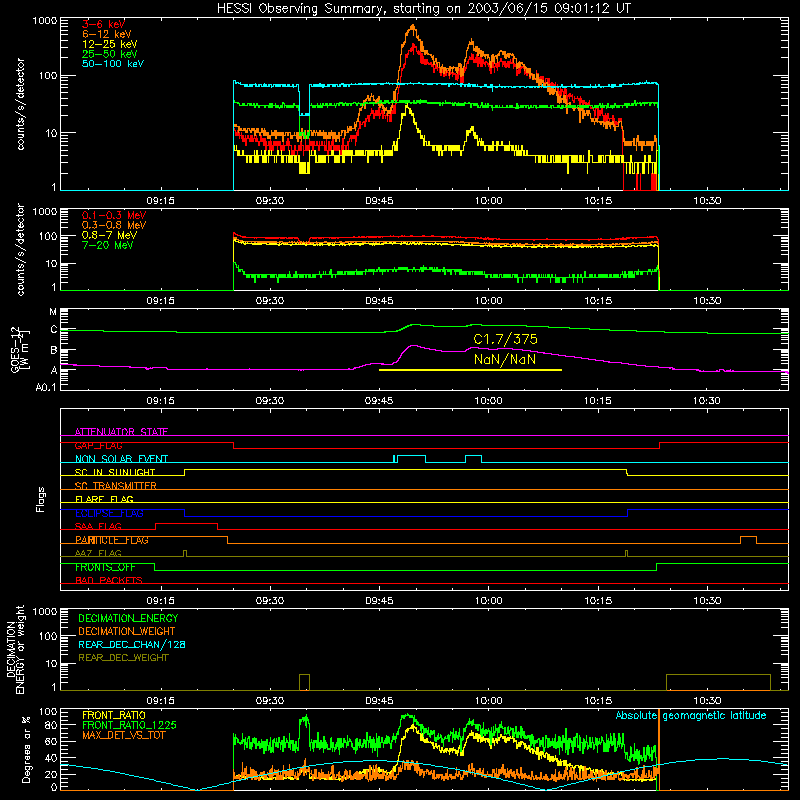Click the SAA_FLAG label
Viewport: 800px width, 800px height.
(98, 526)
